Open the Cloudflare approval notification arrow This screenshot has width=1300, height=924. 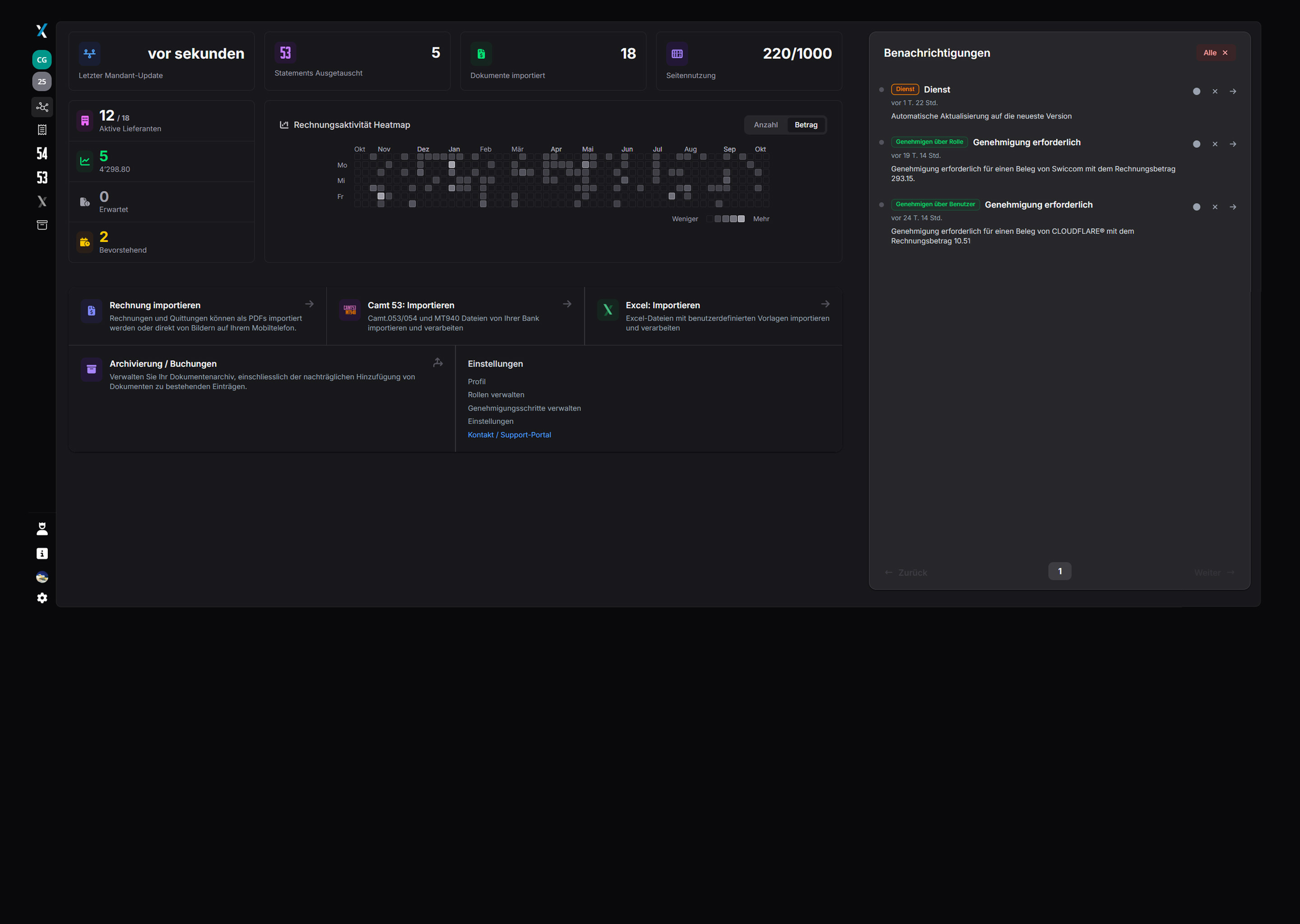tap(1233, 207)
